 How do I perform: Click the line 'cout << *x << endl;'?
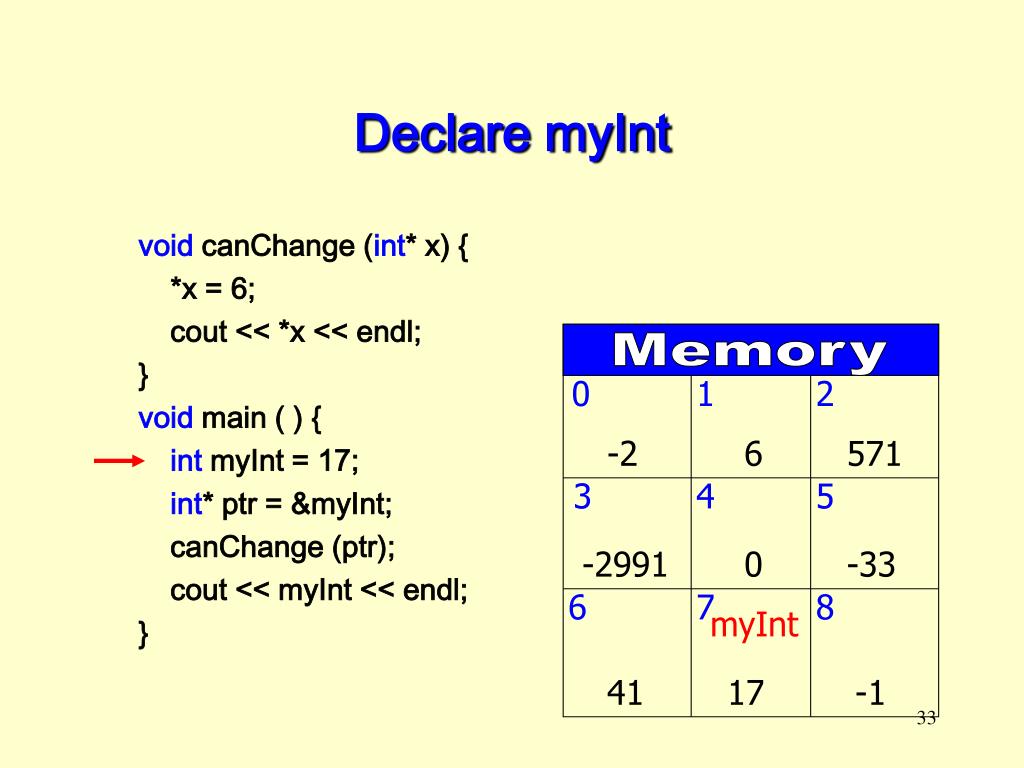tap(295, 332)
